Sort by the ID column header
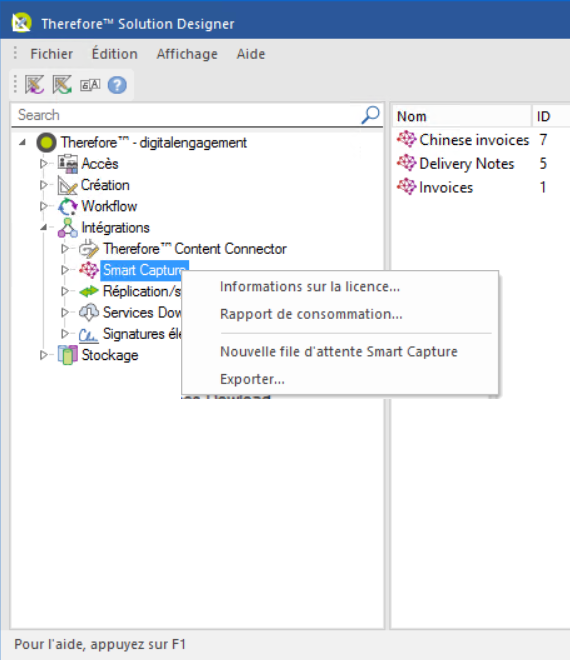This screenshot has height=660, width=570. tap(551, 116)
